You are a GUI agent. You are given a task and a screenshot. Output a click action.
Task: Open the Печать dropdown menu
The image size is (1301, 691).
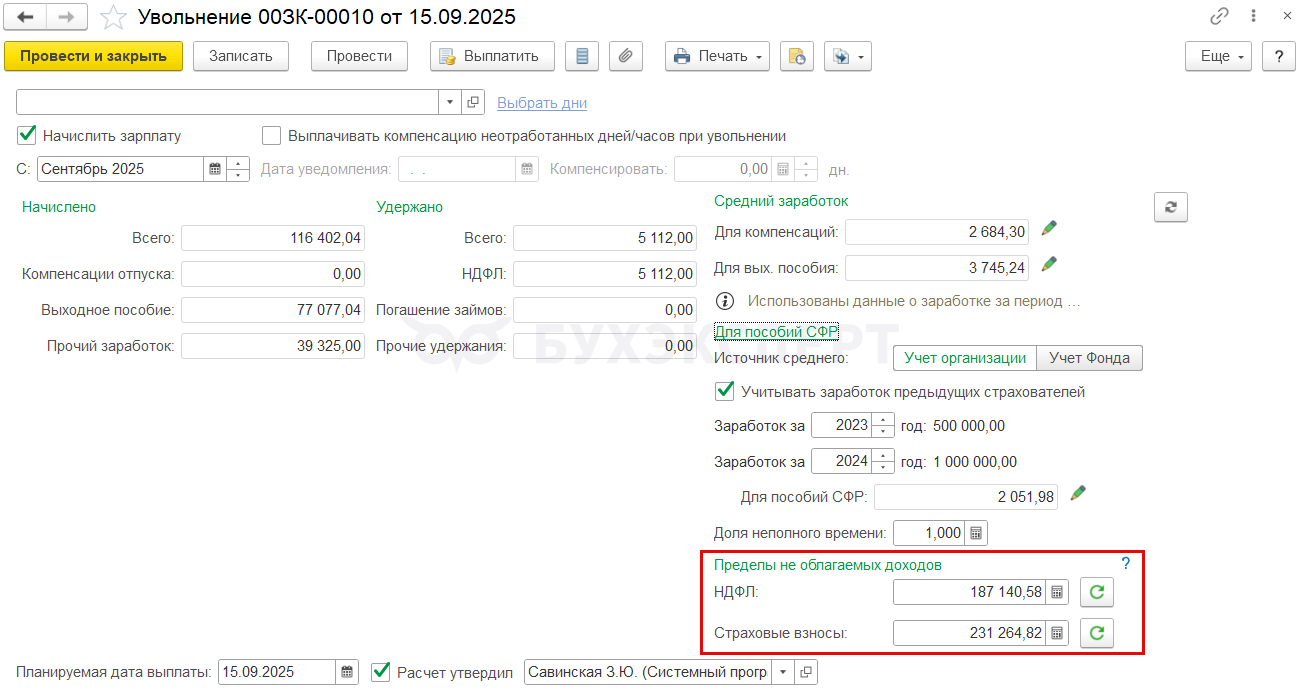[x=717, y=56]
